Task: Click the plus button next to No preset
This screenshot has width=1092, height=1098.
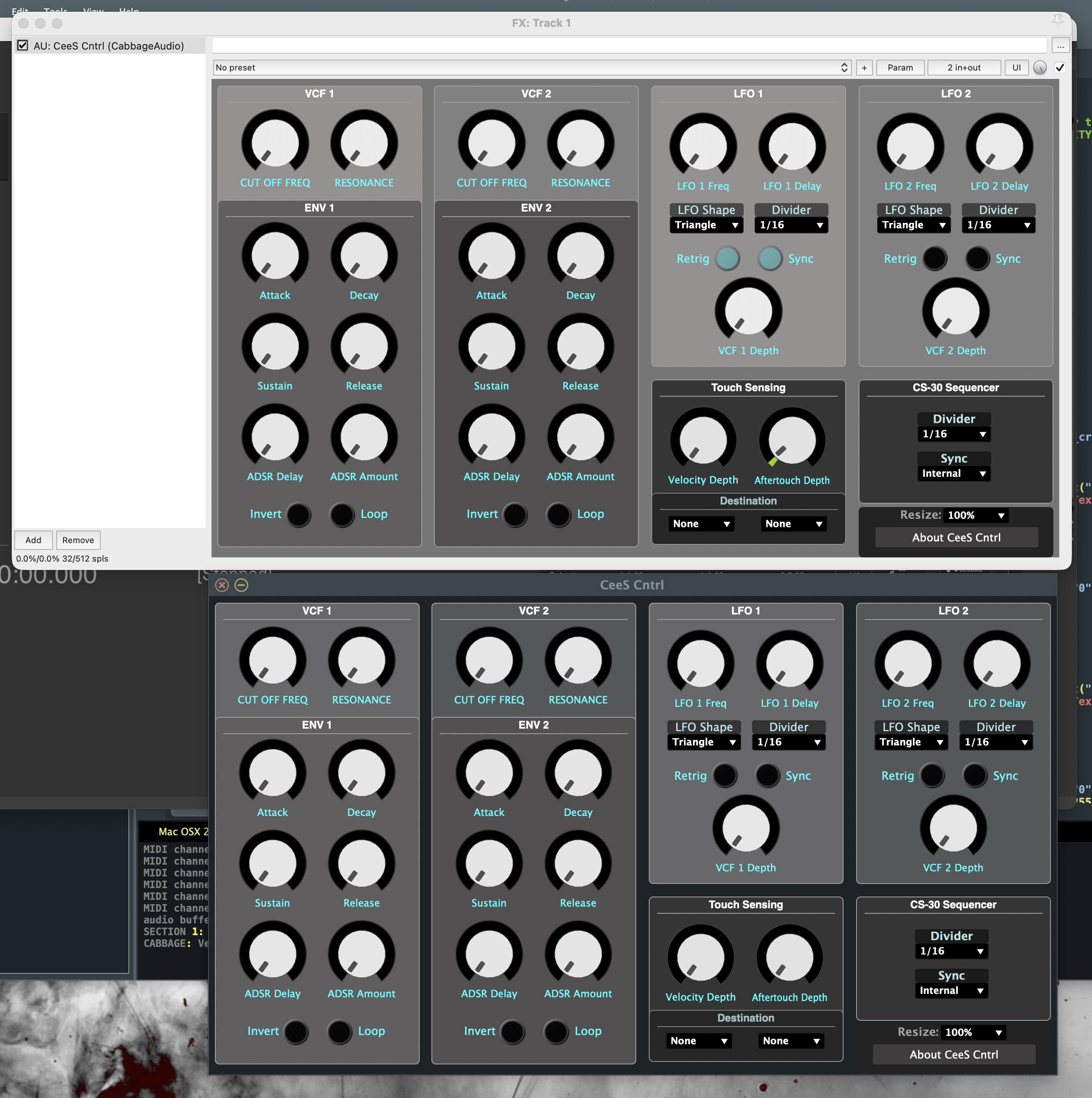Action: (x=864, y=68)
